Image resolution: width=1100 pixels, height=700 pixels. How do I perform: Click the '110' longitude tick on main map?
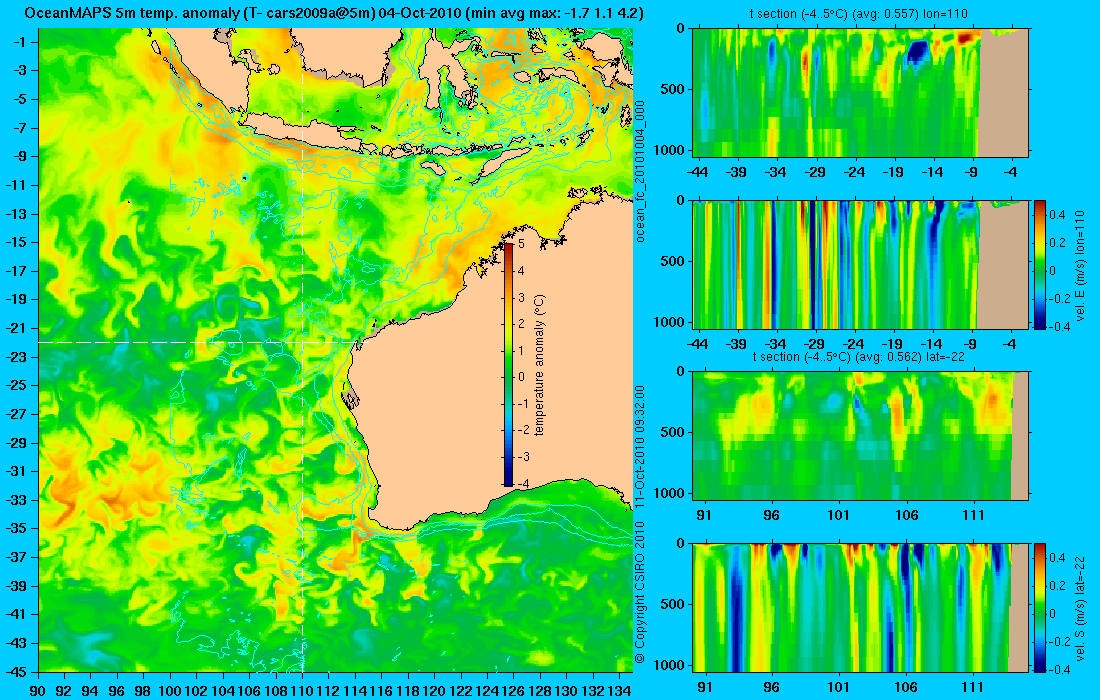pos(302,691)
